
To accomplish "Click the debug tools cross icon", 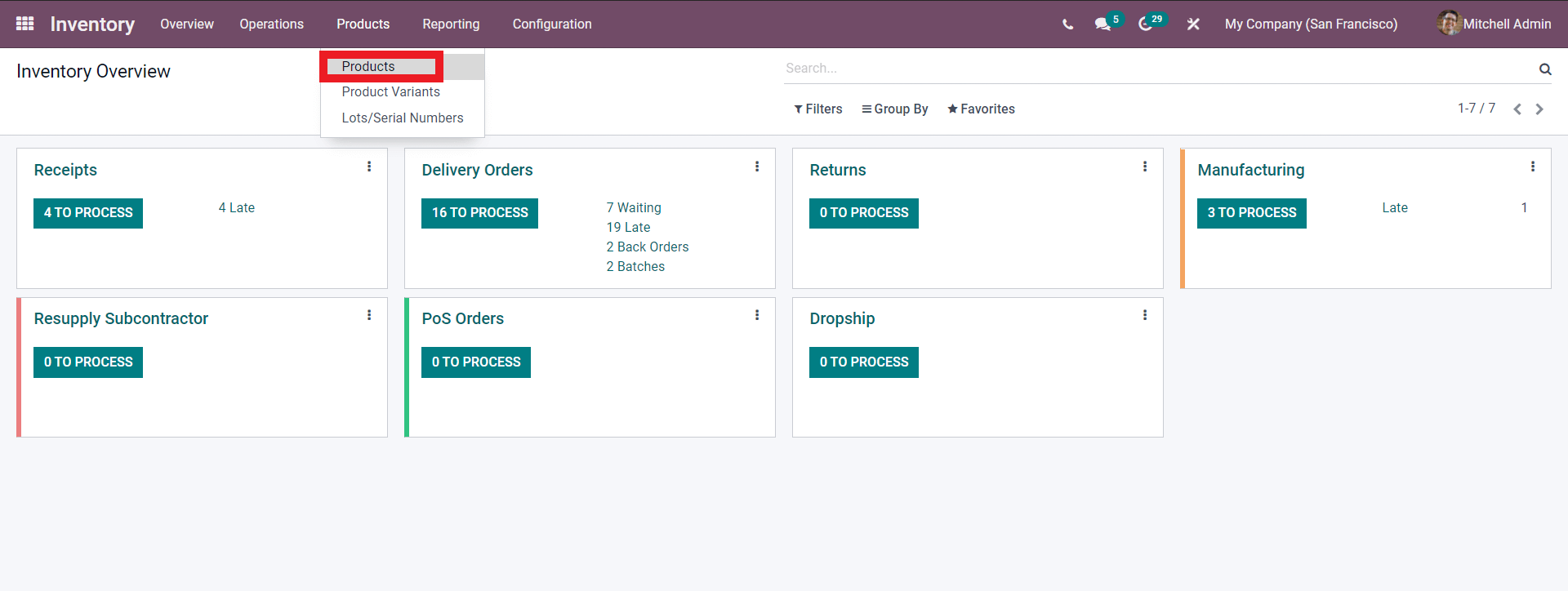I will pyautogui.click(x=1193, y=24).
